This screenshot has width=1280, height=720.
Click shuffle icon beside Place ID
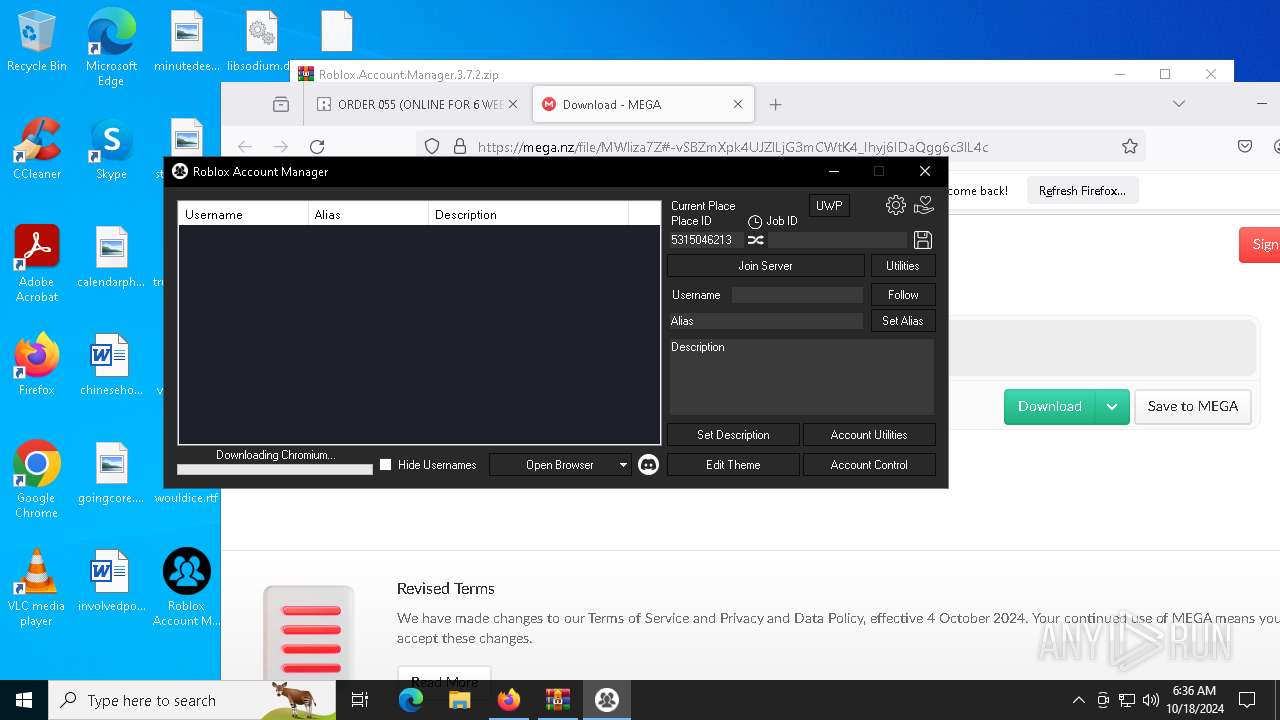point(756,240)
